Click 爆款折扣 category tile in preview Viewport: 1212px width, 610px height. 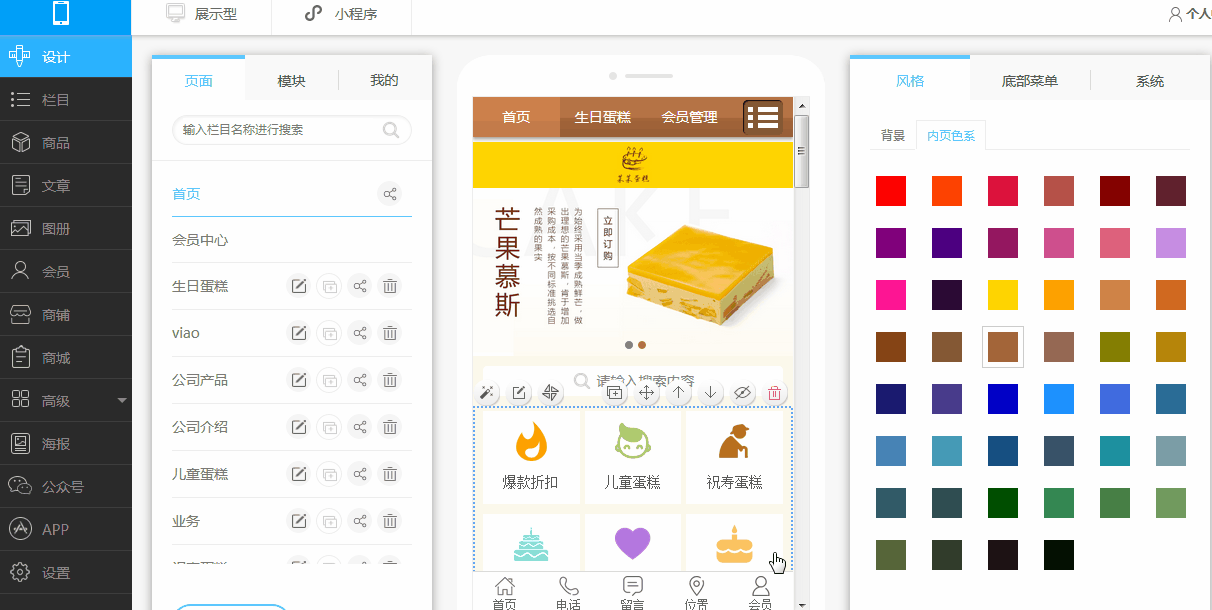531,458
